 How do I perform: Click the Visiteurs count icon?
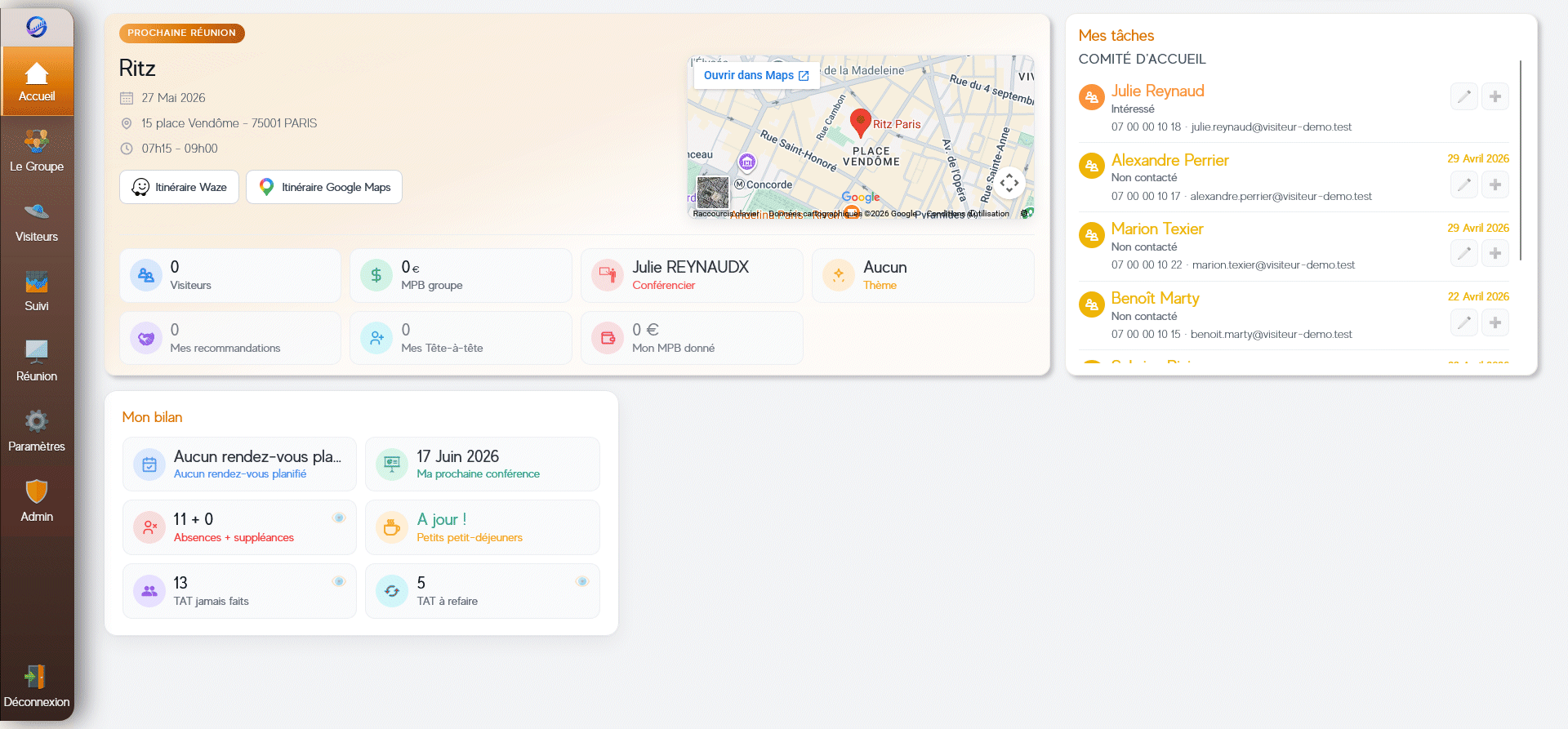(x=146, y=275)
